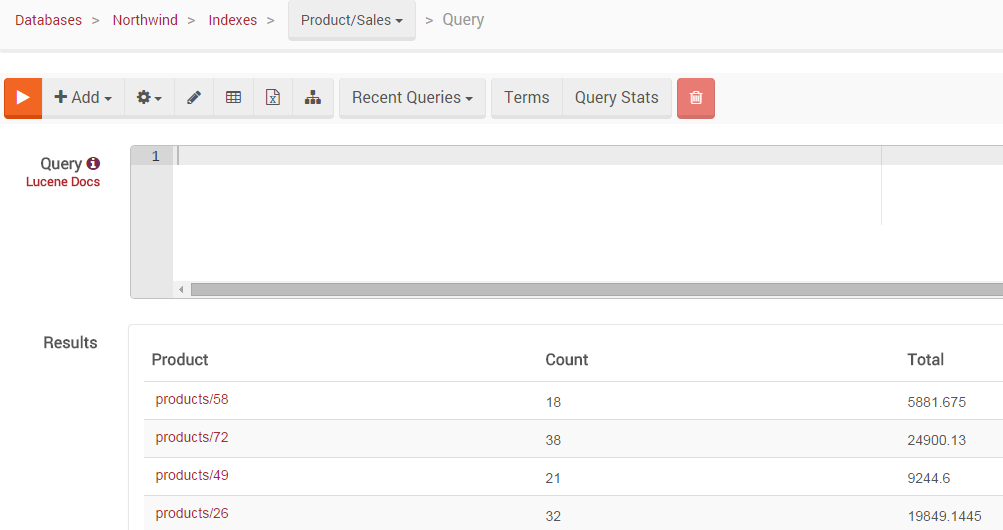Run the query with the orange play button
Viewport: 1003px width, 530px height.
coord(23,98)
